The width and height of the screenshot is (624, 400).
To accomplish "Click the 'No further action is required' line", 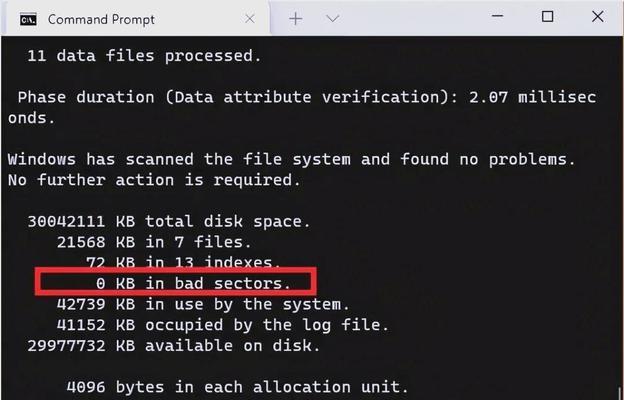I will [154, 180].
